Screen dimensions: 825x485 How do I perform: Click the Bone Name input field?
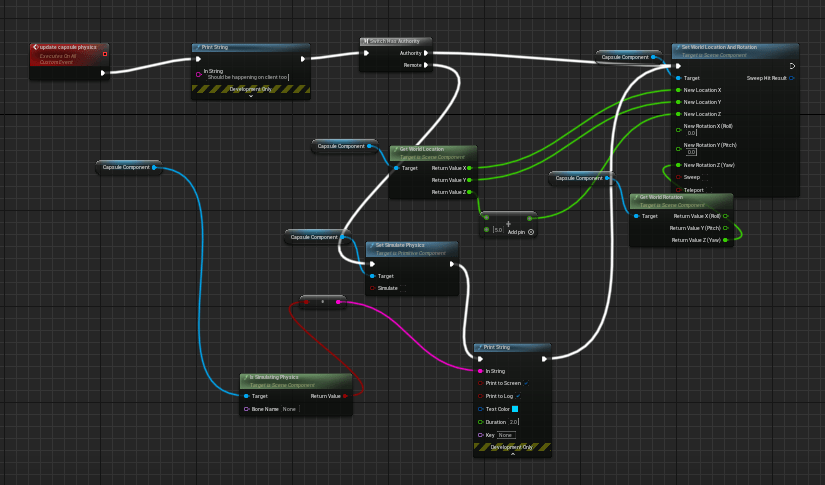tap(289, 408)
